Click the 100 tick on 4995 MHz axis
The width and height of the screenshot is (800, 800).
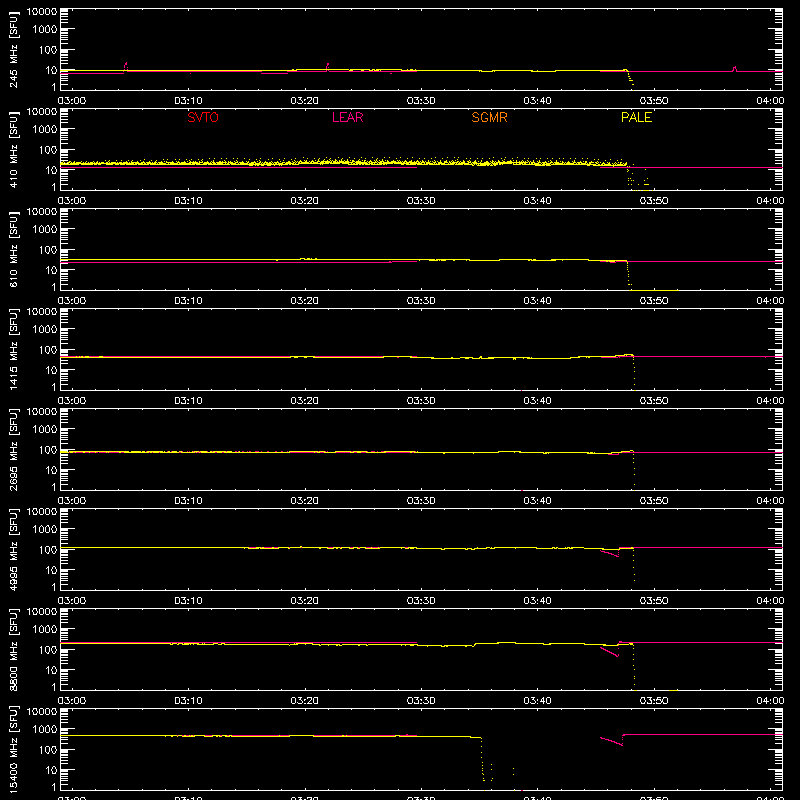(x=48, y=550)
